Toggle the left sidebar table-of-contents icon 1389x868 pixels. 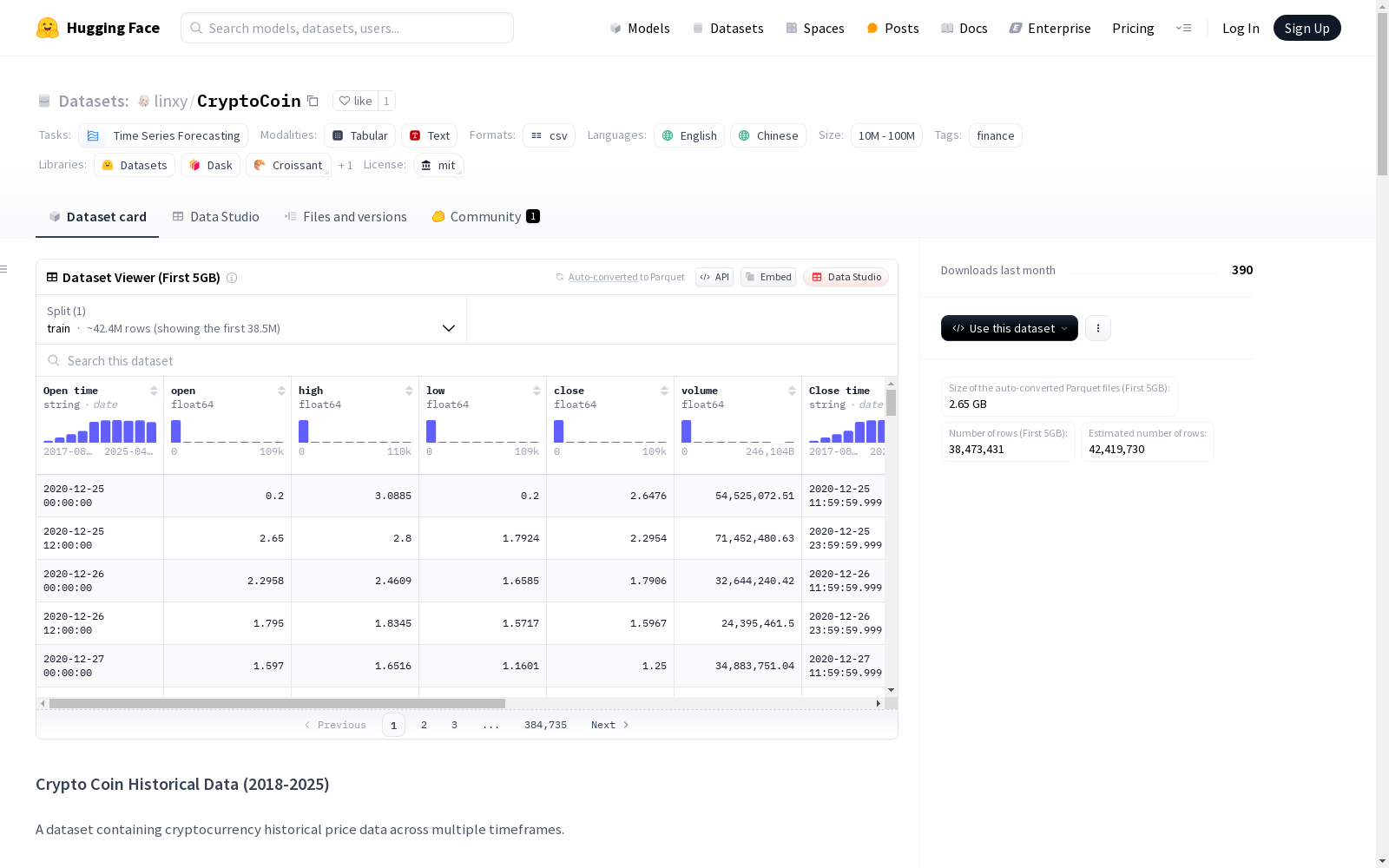pos(4,269)
